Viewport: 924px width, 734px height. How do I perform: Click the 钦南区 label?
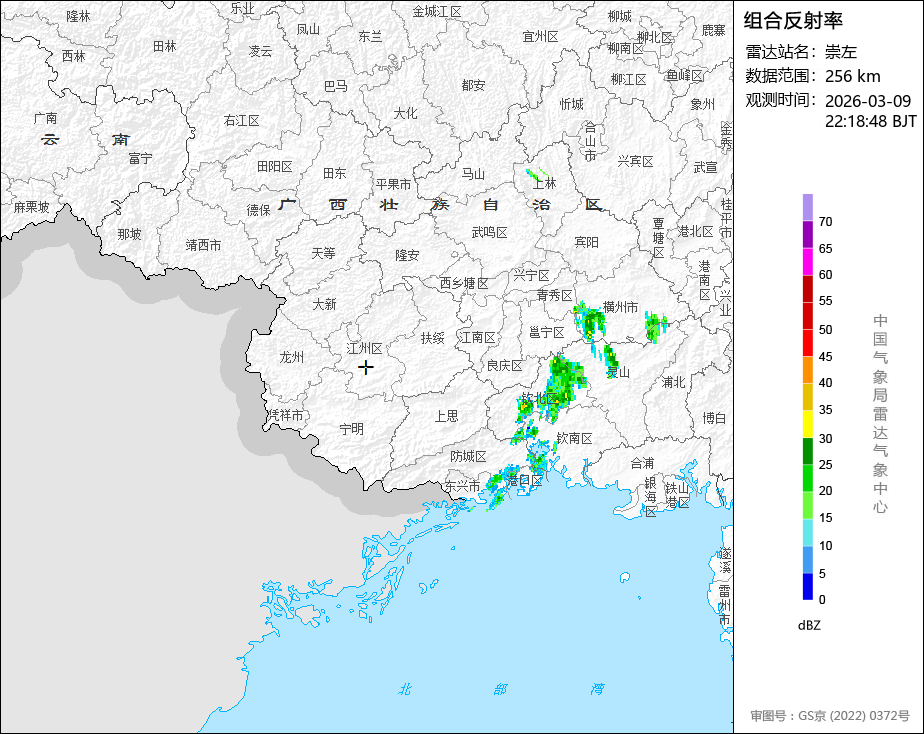point(575,438)
